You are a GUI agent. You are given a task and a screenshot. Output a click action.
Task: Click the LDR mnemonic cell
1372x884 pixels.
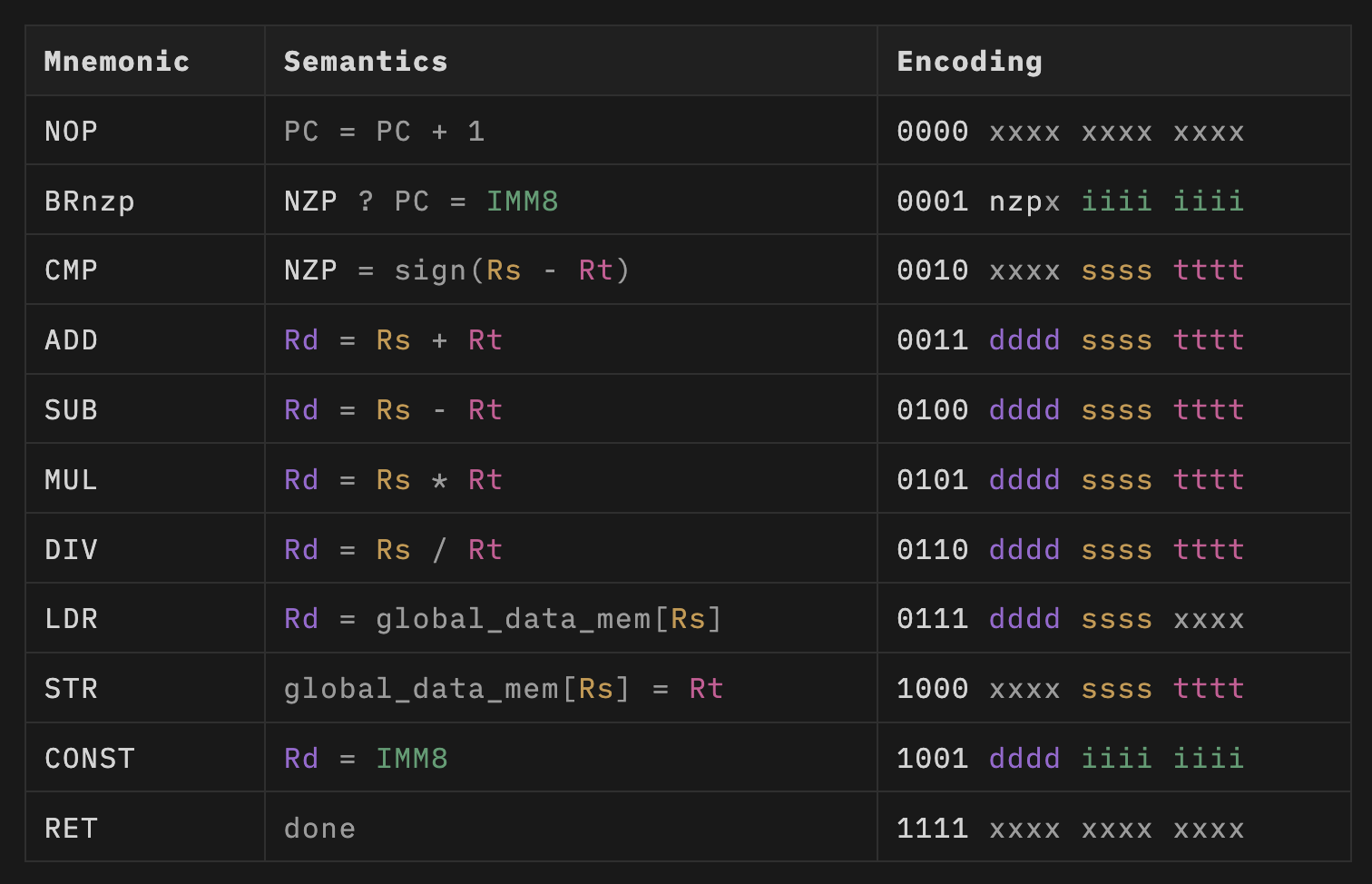pos(71,619)
